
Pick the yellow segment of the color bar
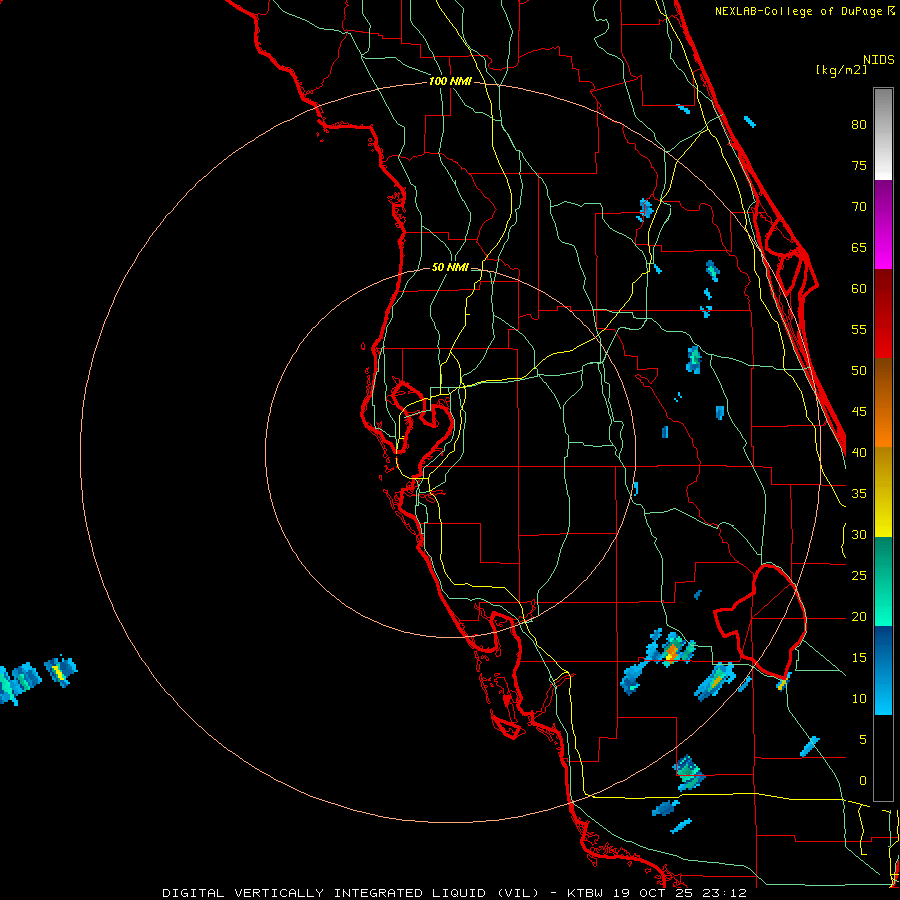tap(883, 492)
